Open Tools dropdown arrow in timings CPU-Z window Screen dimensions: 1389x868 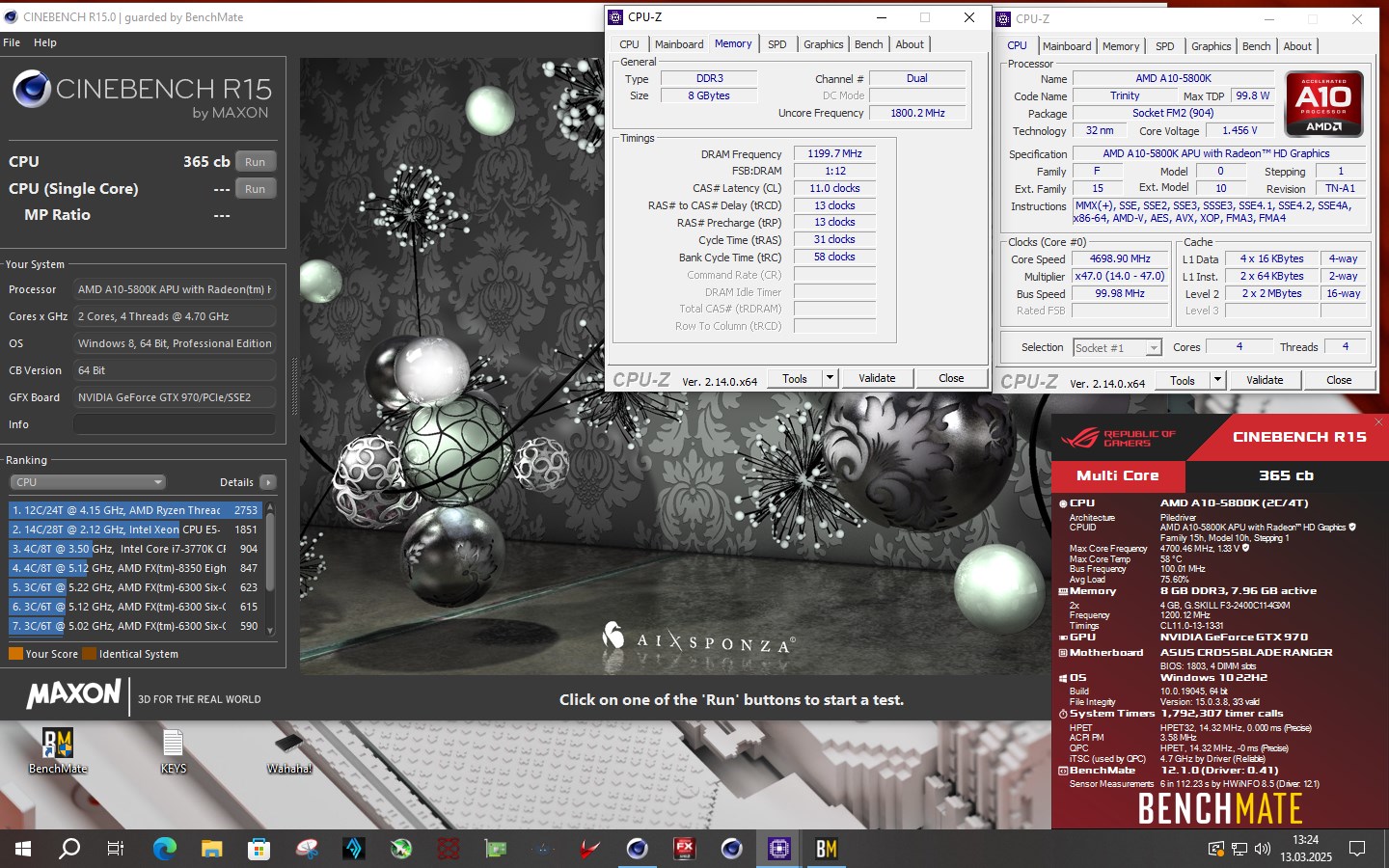tap(830, 379)
